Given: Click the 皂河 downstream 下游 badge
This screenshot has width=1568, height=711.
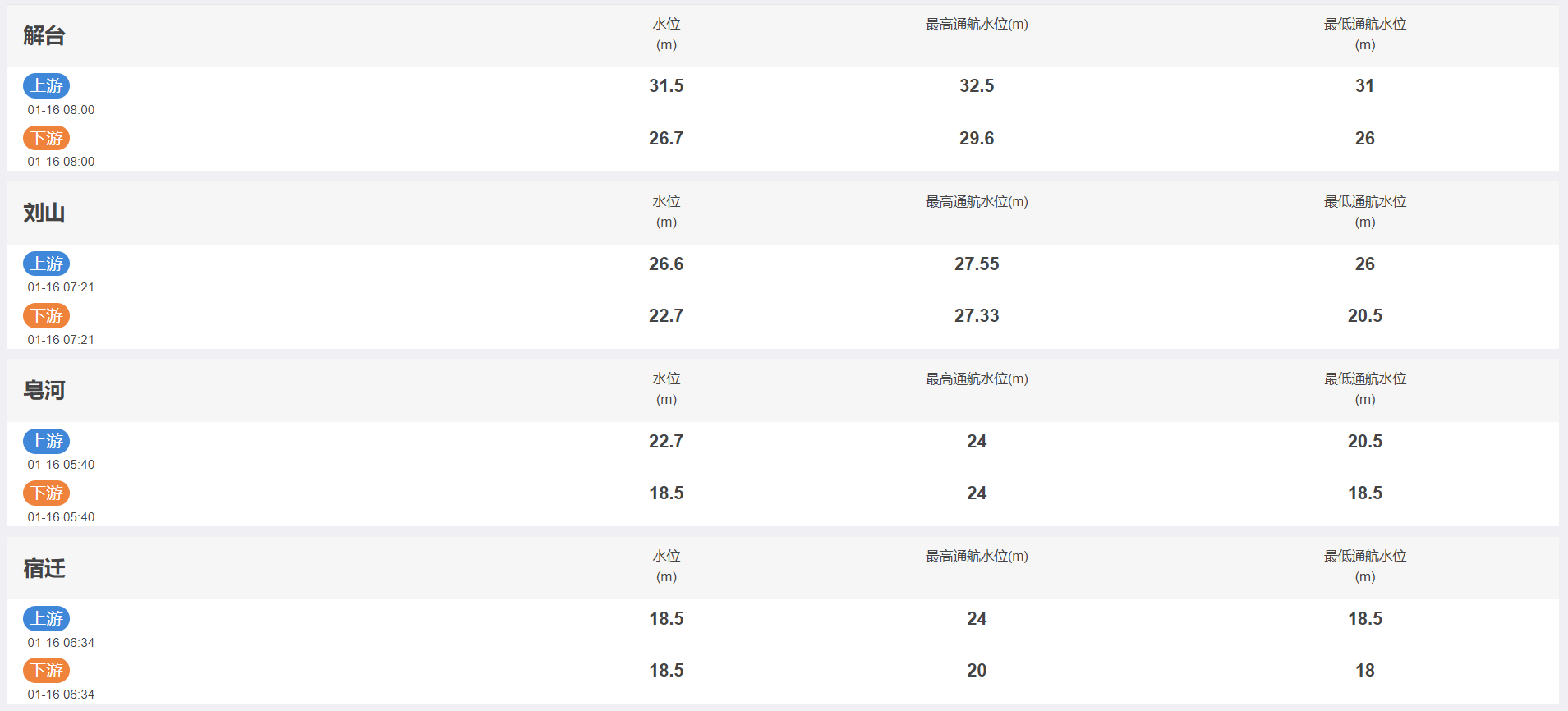Looking at the screenshot, I should 46,493.
